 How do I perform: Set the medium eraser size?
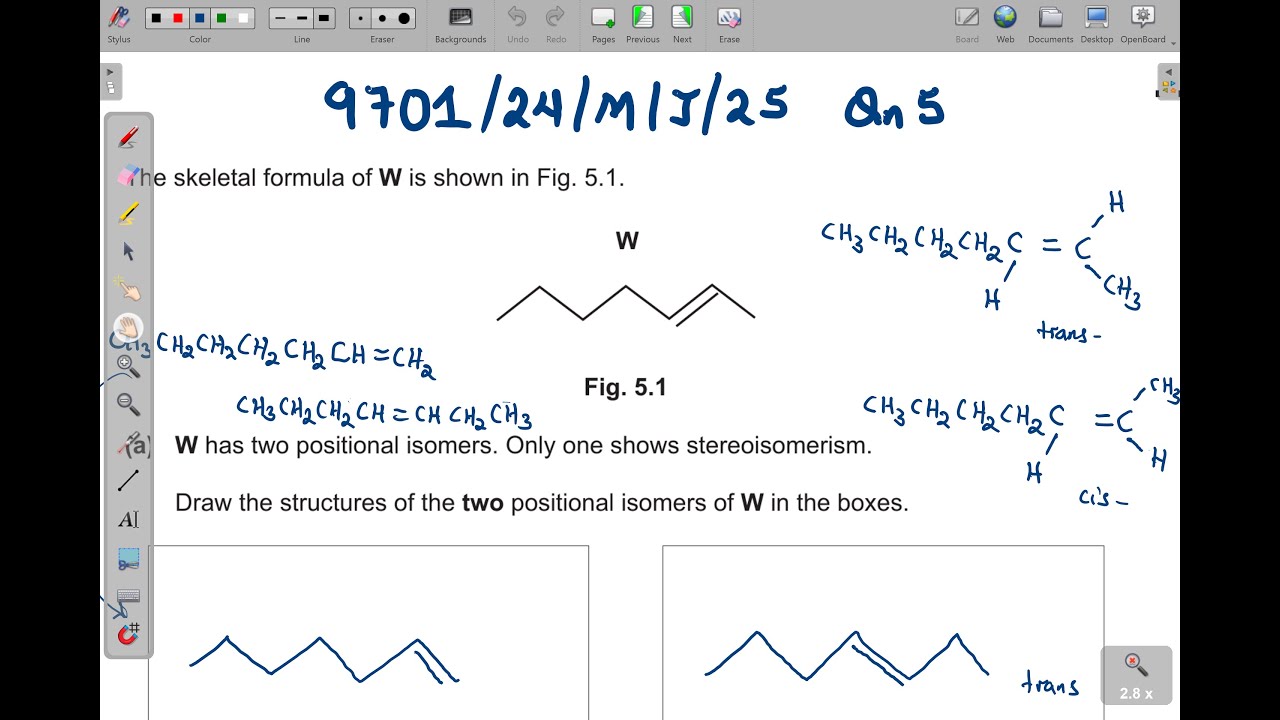[382, 18]
